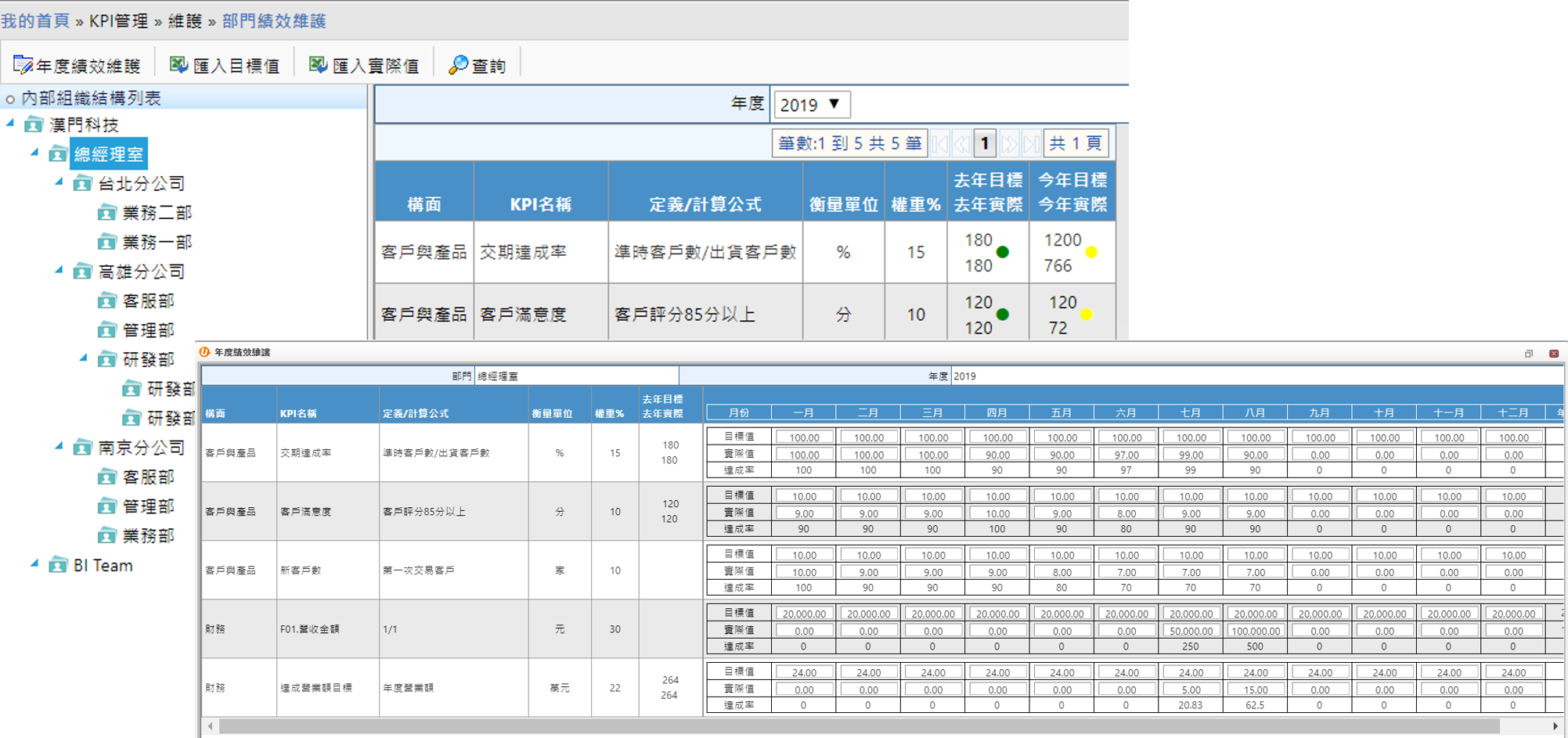Collapse the 高雄分公司 tree node

[59, 270]
